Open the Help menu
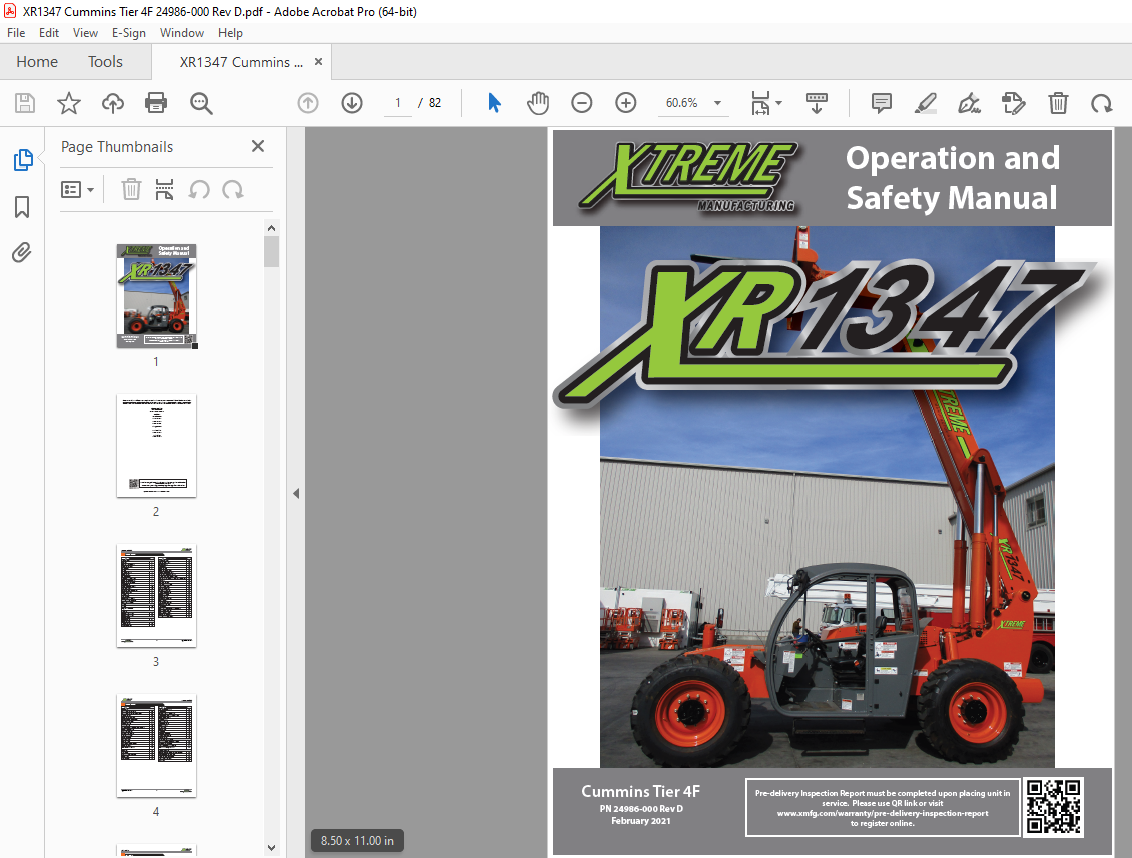1132x858 pixels. pyautogui.click(x=230, y=32)
